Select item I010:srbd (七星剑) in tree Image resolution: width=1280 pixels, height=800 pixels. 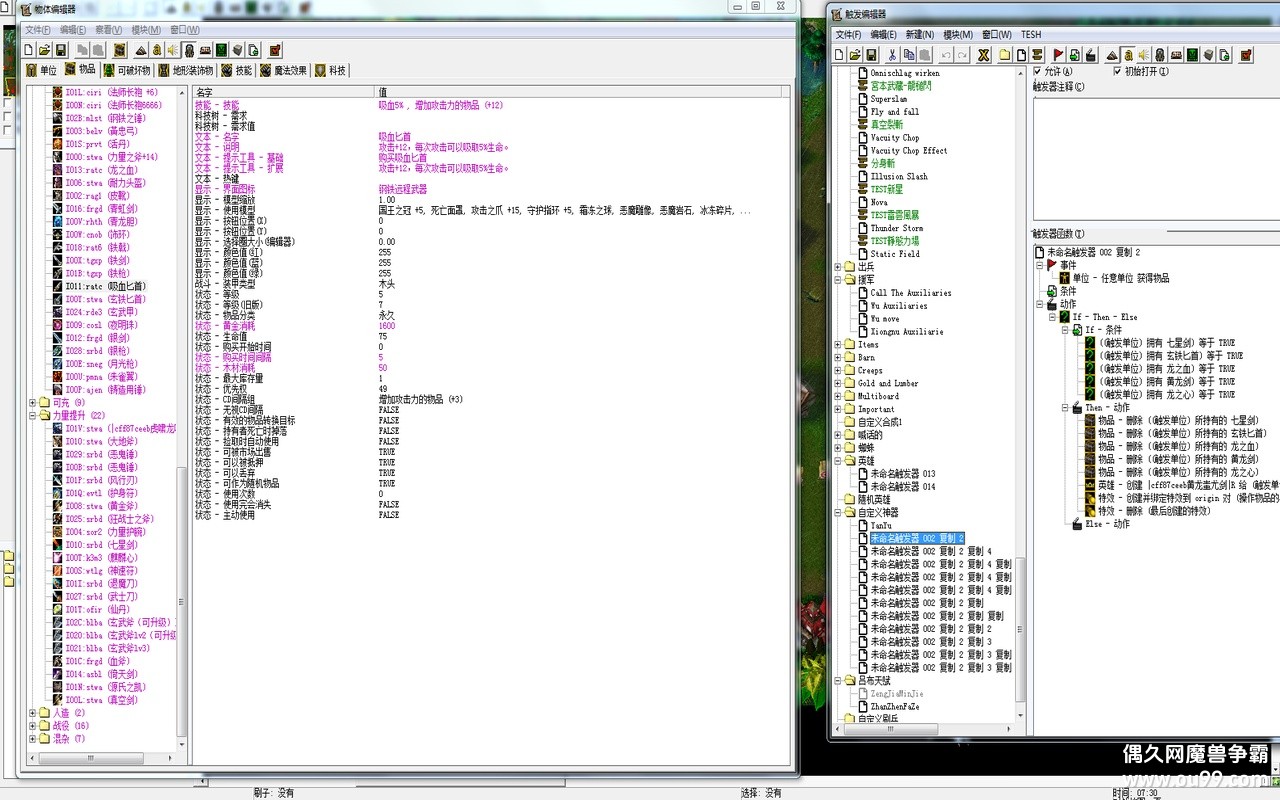(102, 545)
